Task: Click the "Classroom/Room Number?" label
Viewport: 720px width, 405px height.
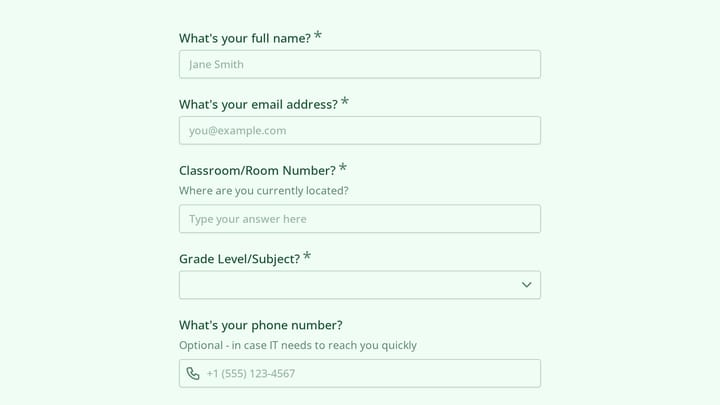Action: [x=257, y=170]
